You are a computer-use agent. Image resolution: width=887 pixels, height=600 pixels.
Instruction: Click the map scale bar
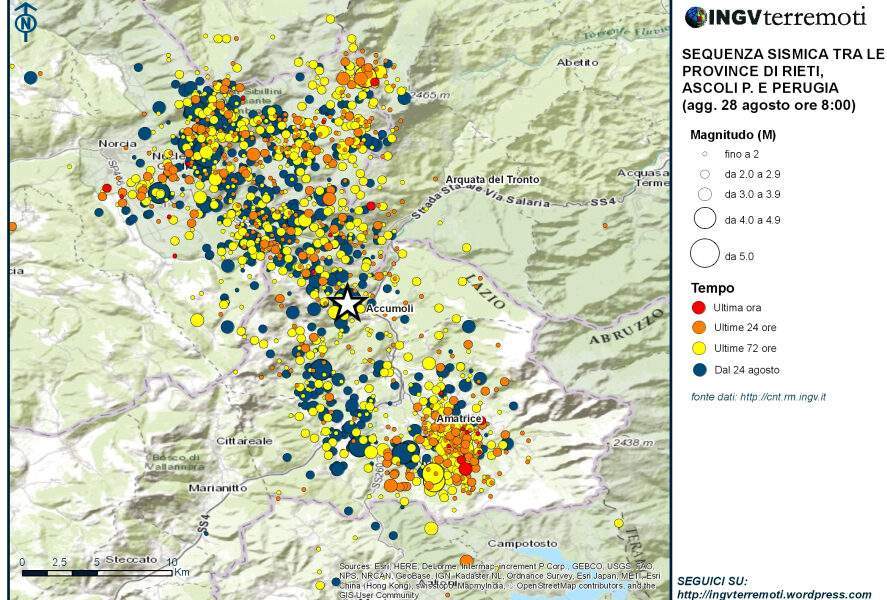(97, 573)
